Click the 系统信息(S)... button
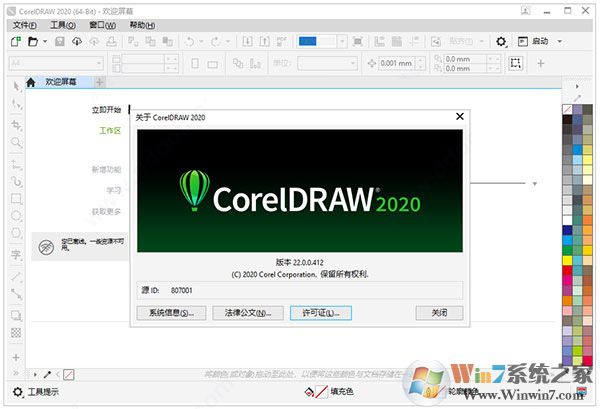This screenshot has width=600, height=409. pos(171,313)
